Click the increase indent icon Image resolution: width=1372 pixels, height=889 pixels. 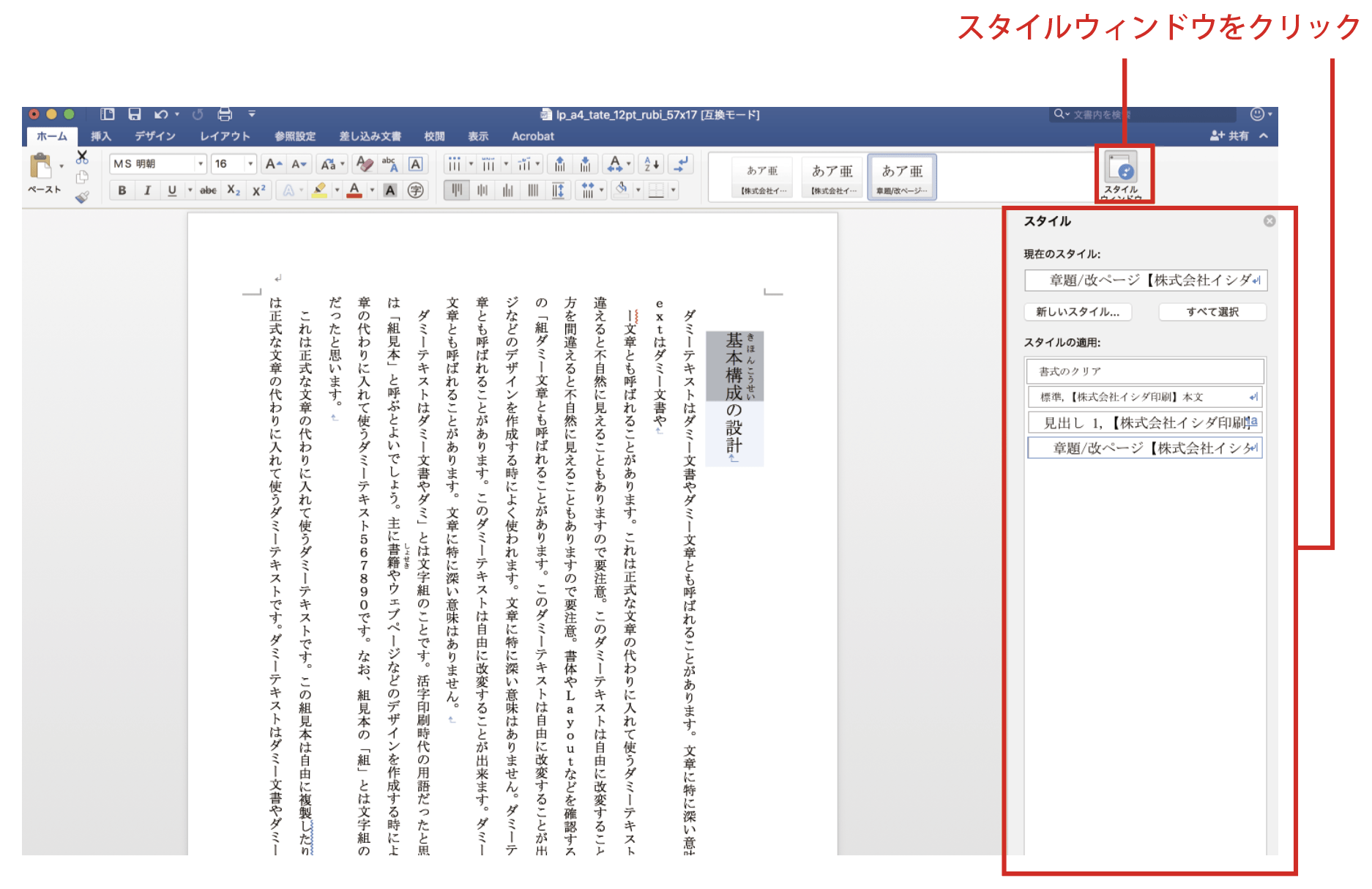click(585, 164)
